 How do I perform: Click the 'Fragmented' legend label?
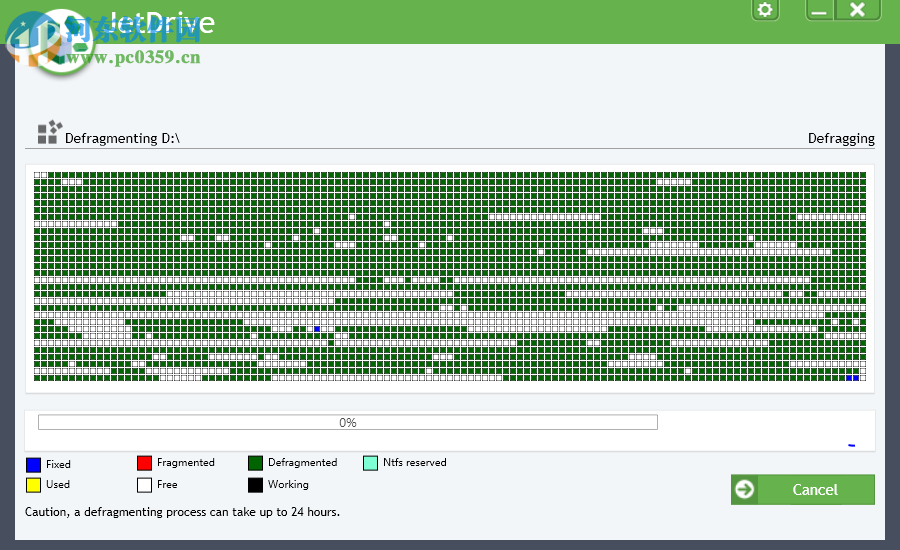(185, 462)
